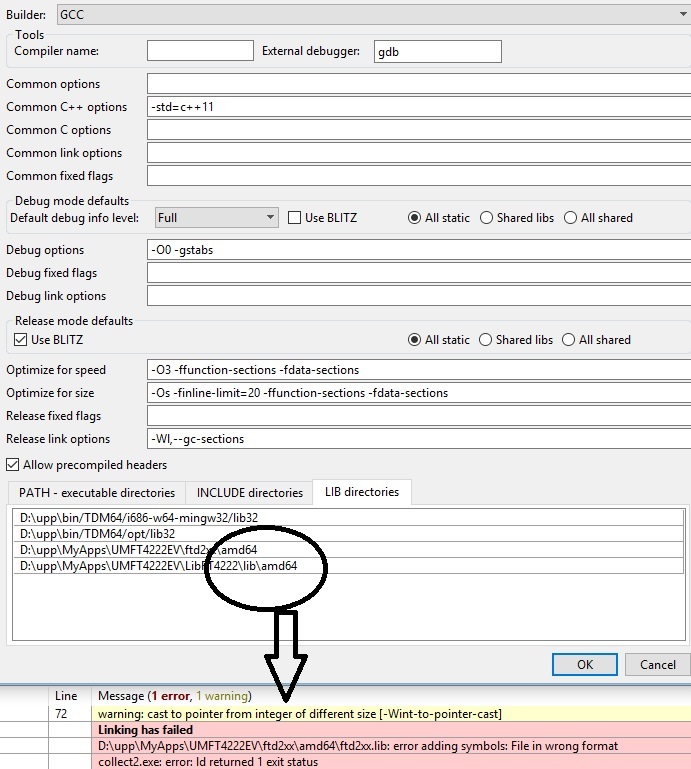
Task: Click the External debugger field containing gdb
Action: 437,51
